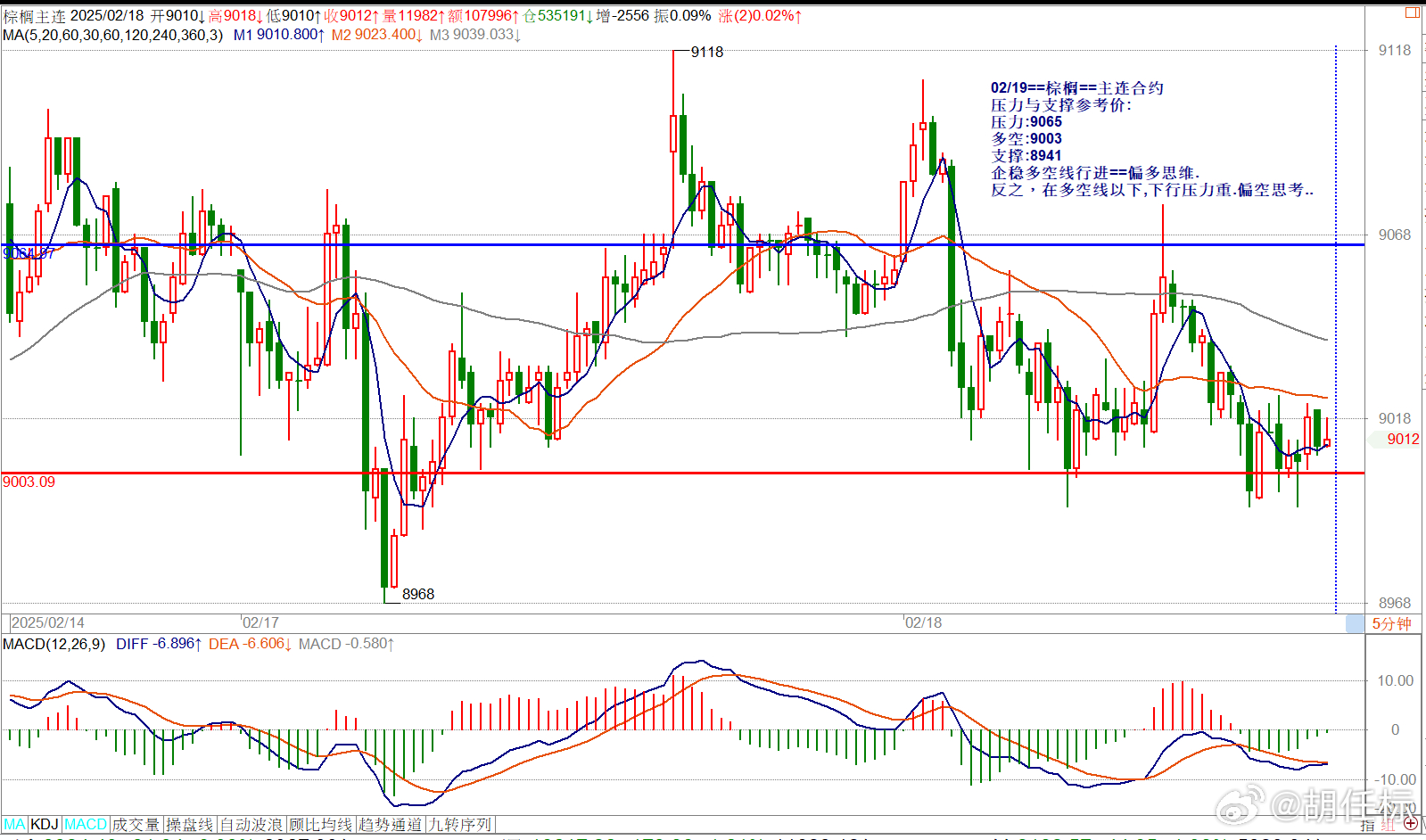Click the 多空:9003 annotation line

(x=1026, y=139)
